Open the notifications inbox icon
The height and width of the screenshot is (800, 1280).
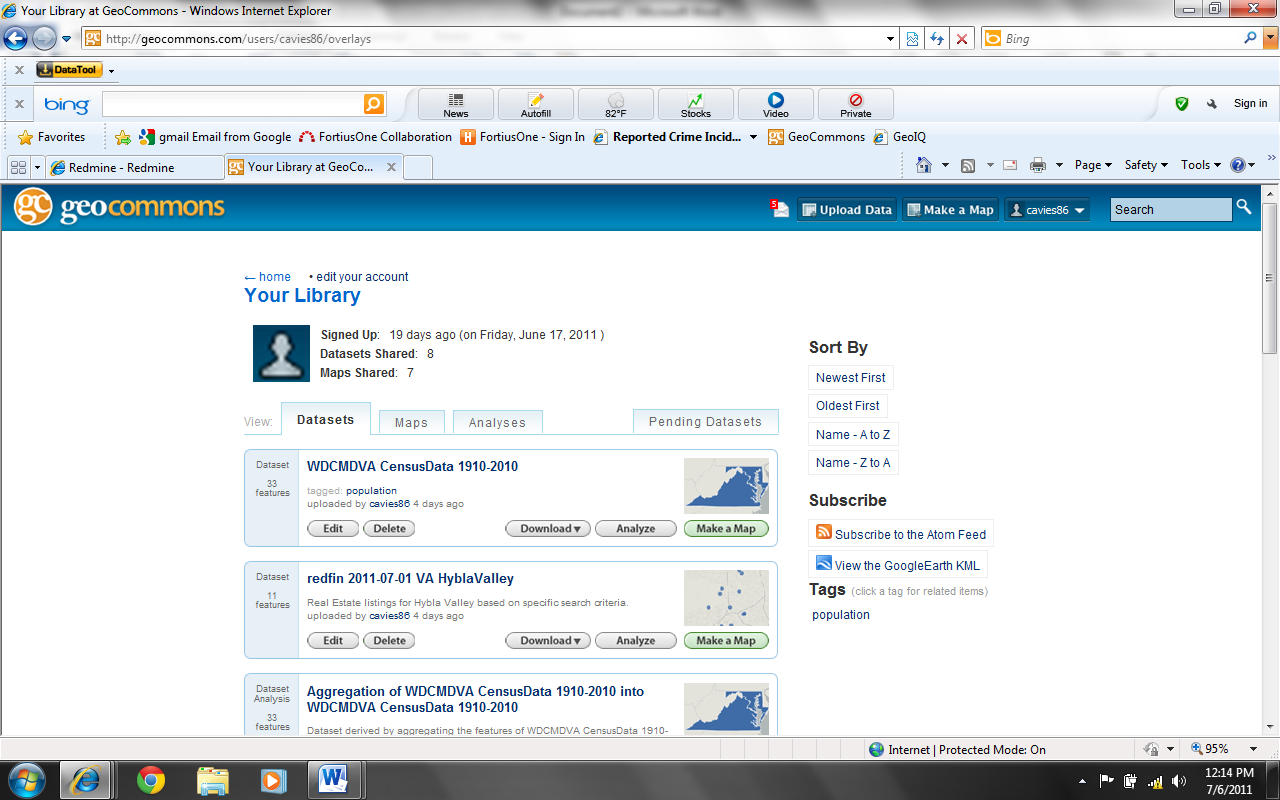tap(780, 209)
